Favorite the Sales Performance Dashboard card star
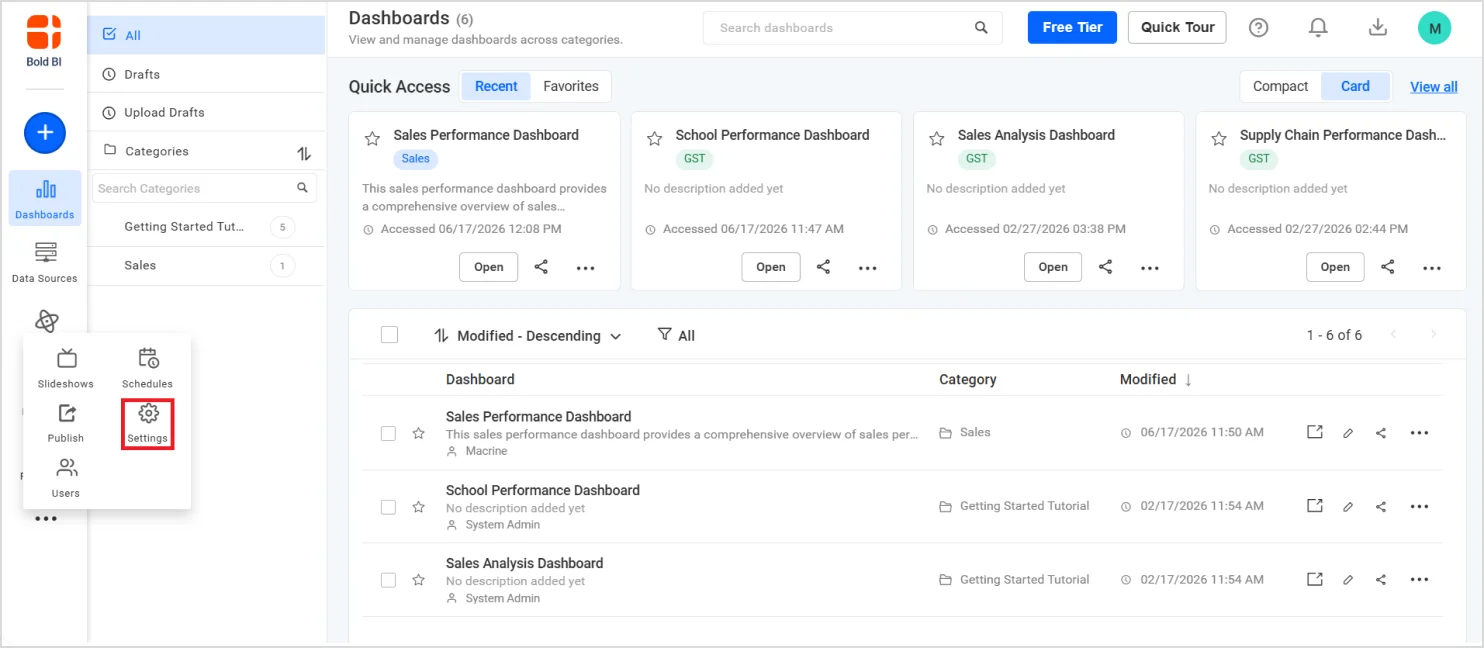The width and height of the screenshot is (1484, 648). point(372,139)
